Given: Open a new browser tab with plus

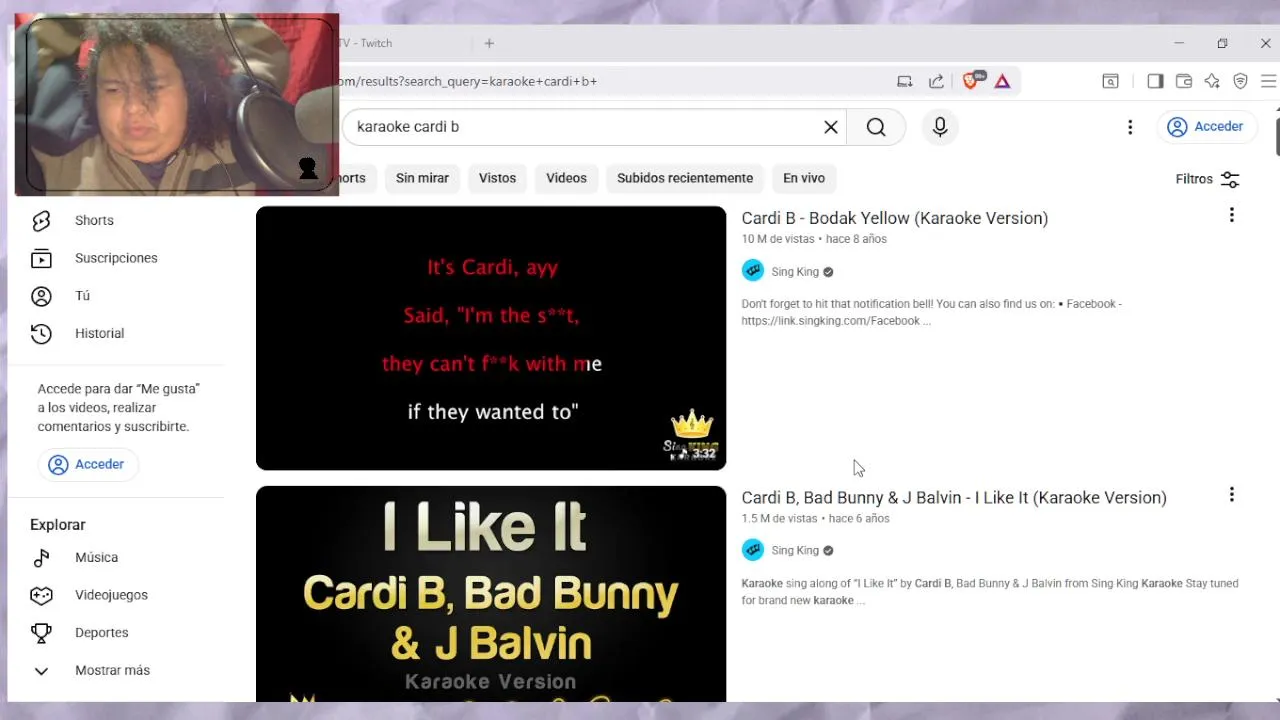Looking at the screenshot, I should [x=489, y=43].
